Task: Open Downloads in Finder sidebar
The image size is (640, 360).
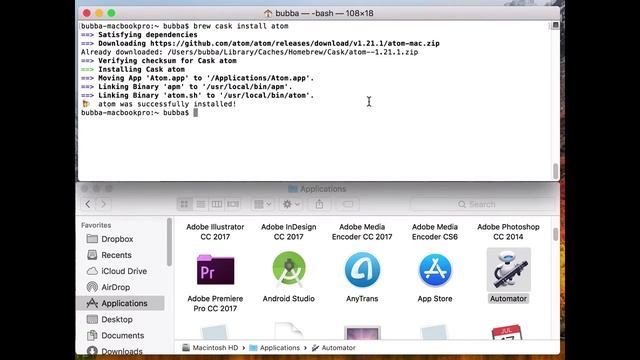Action: pos(121,351)
